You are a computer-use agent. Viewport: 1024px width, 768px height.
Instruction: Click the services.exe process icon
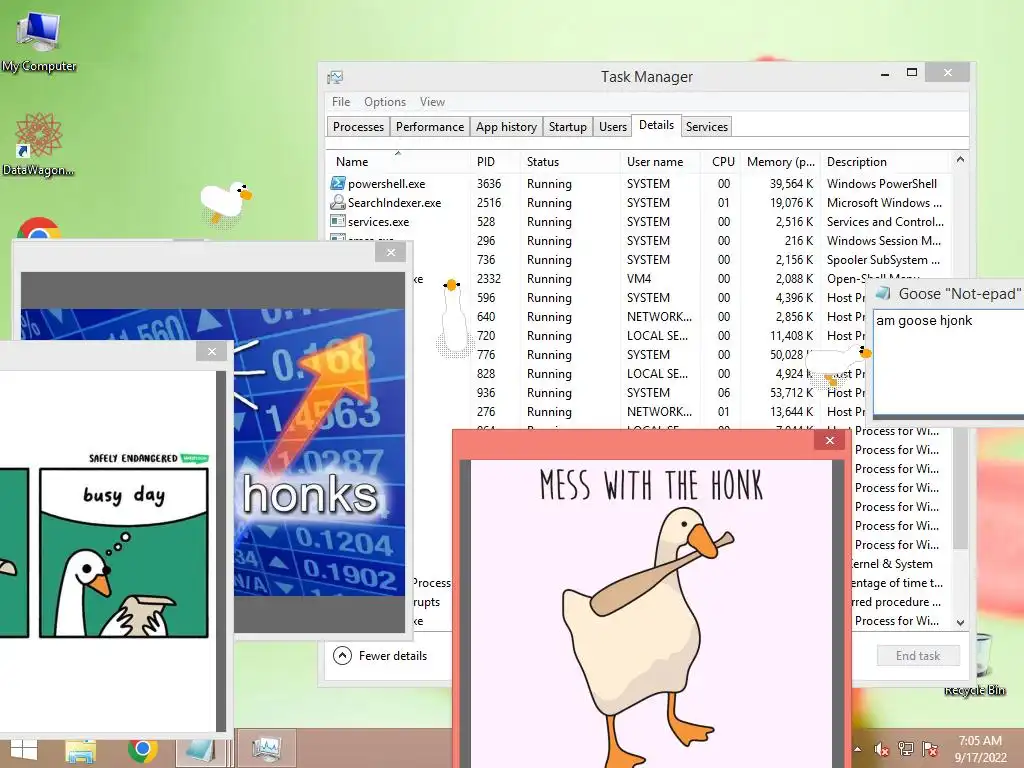pos(338,221)
